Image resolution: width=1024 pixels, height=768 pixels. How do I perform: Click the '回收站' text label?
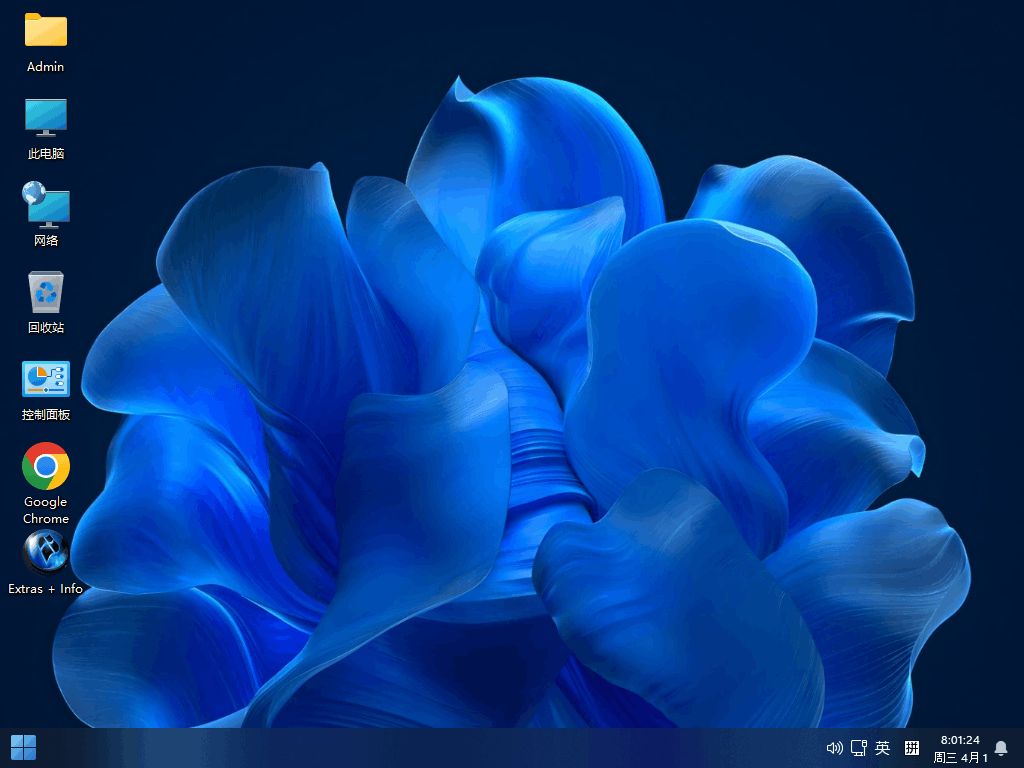point(46,328)
